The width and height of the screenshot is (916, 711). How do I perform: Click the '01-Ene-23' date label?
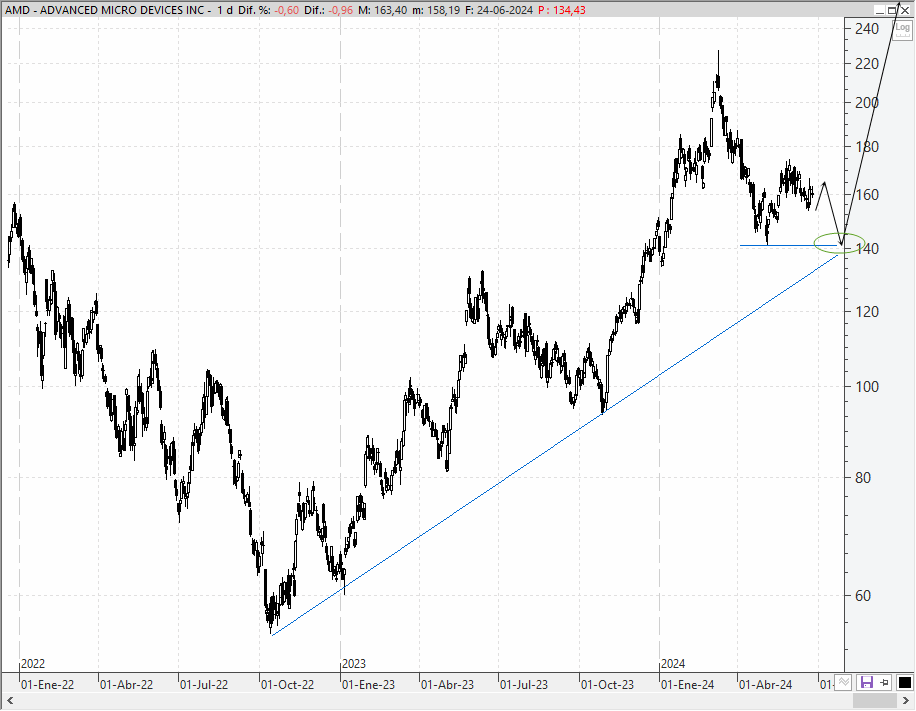[x=368, y=684]
